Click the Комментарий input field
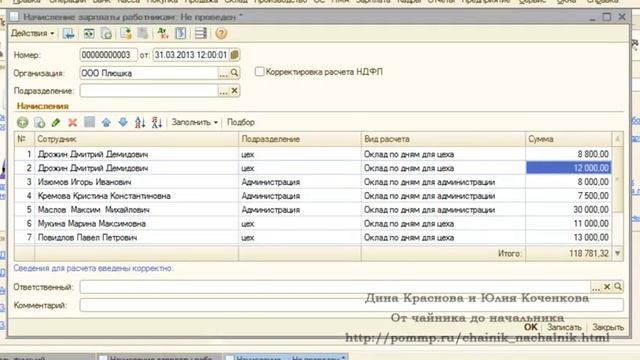Image resolution: width=640 pixels, height=360 pixels. 351,305
